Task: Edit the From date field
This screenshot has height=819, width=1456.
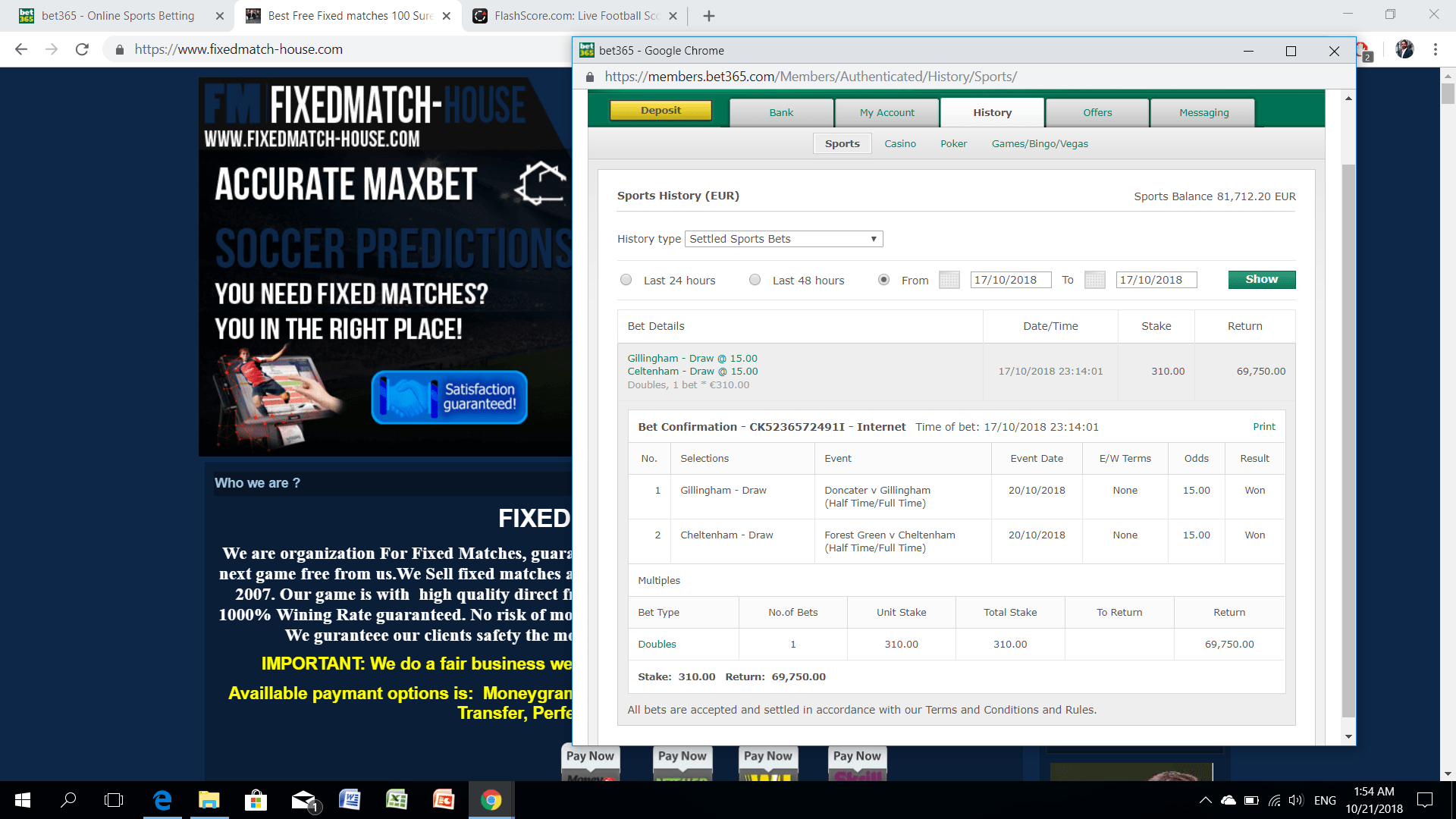Action: pos(1010,280)
